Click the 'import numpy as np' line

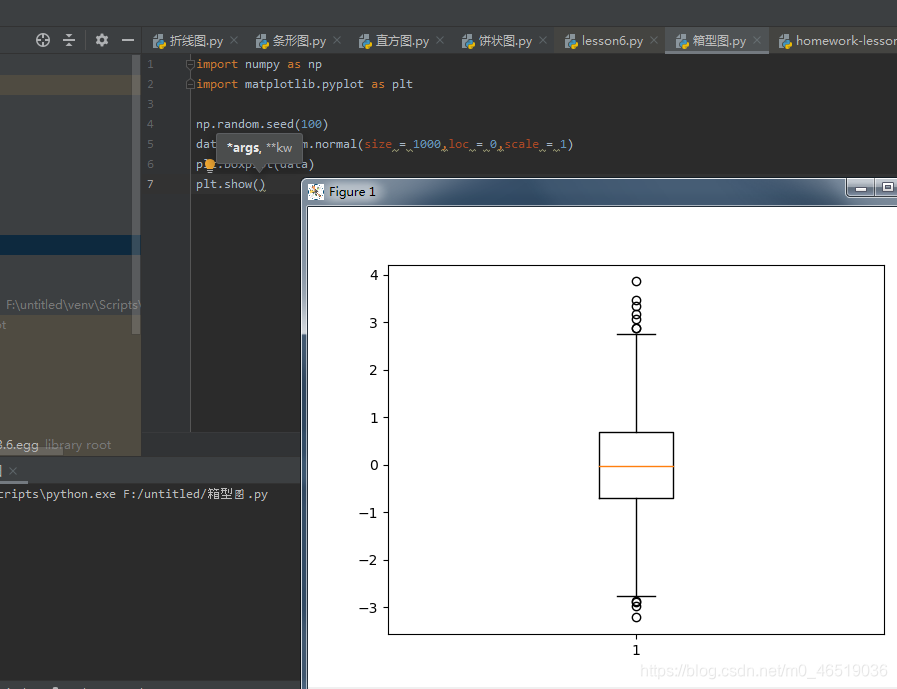click(259, 64)
